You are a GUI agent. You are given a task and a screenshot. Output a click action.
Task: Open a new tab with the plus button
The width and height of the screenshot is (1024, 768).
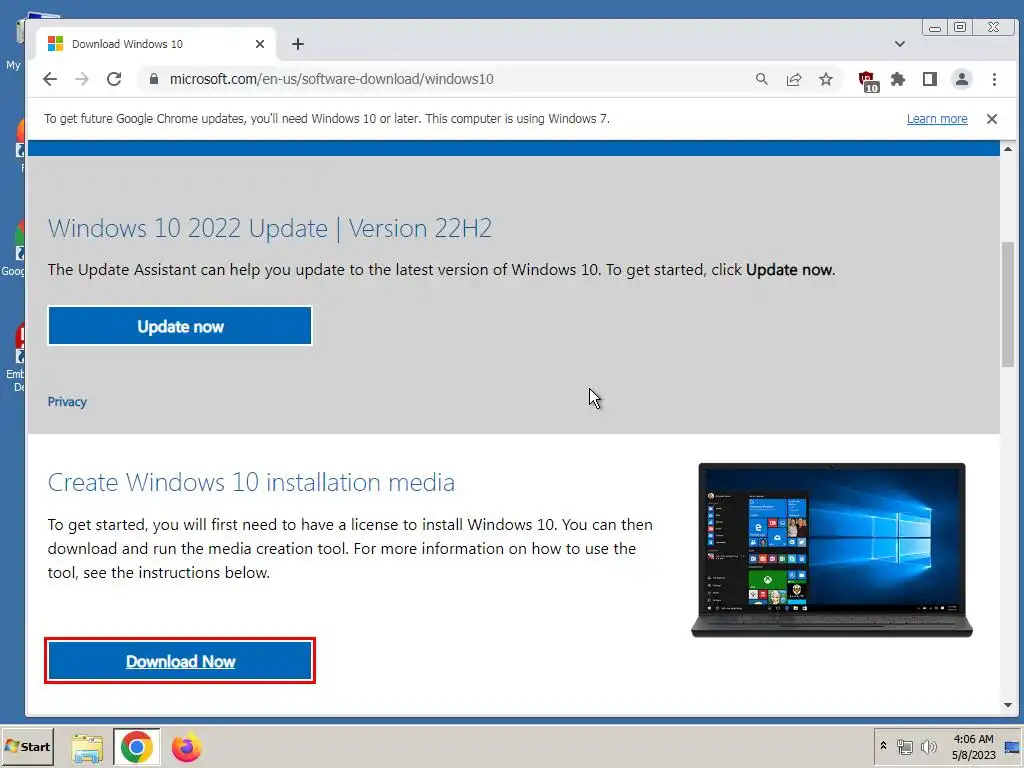298,44
